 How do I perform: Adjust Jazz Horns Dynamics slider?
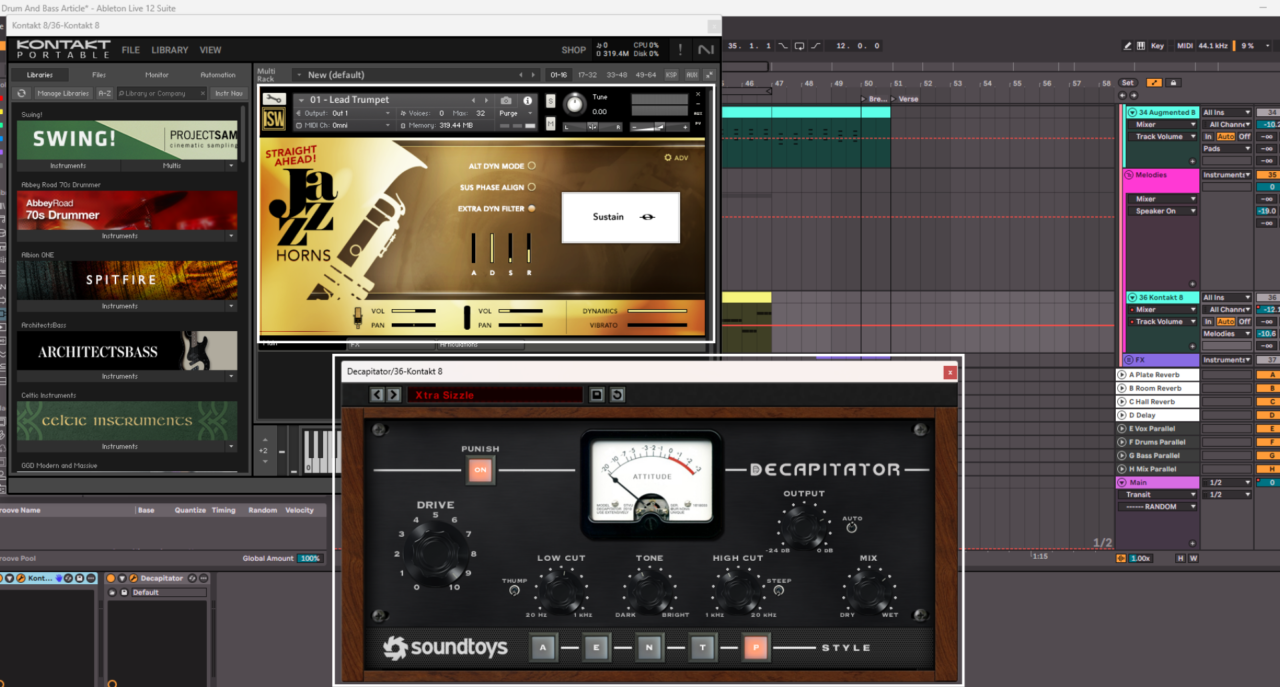[x=659, y=311]
